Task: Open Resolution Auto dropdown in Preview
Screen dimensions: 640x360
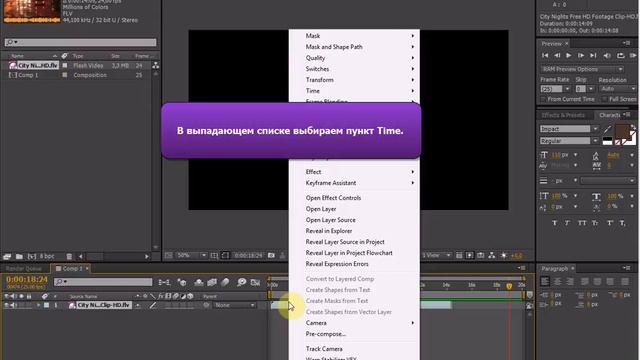Action: (x=618, y=89)
